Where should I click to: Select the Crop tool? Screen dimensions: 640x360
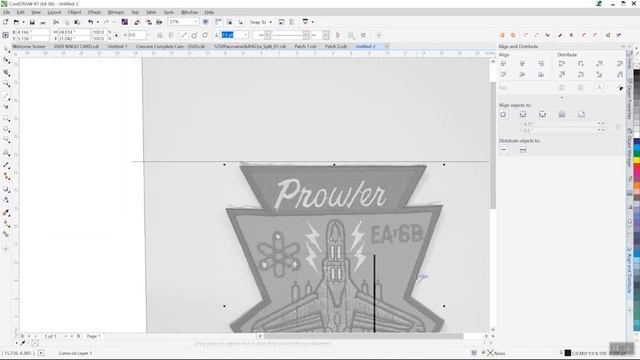pos(6,72)
